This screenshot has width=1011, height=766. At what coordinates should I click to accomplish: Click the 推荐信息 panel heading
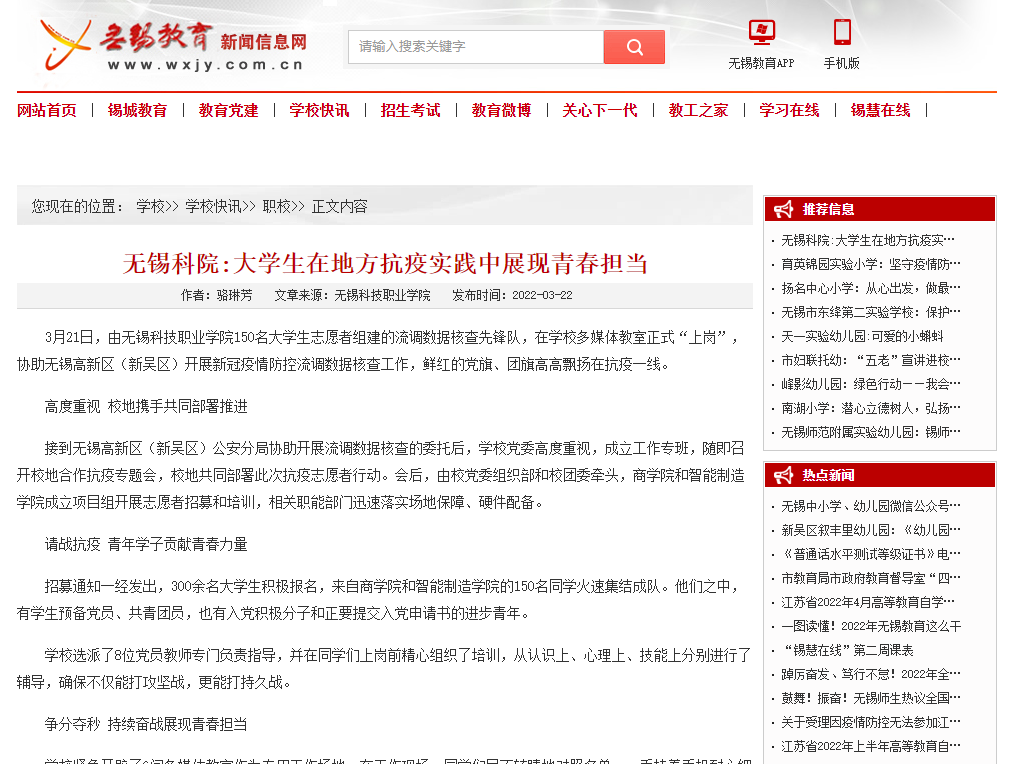[x=828, y=210]
